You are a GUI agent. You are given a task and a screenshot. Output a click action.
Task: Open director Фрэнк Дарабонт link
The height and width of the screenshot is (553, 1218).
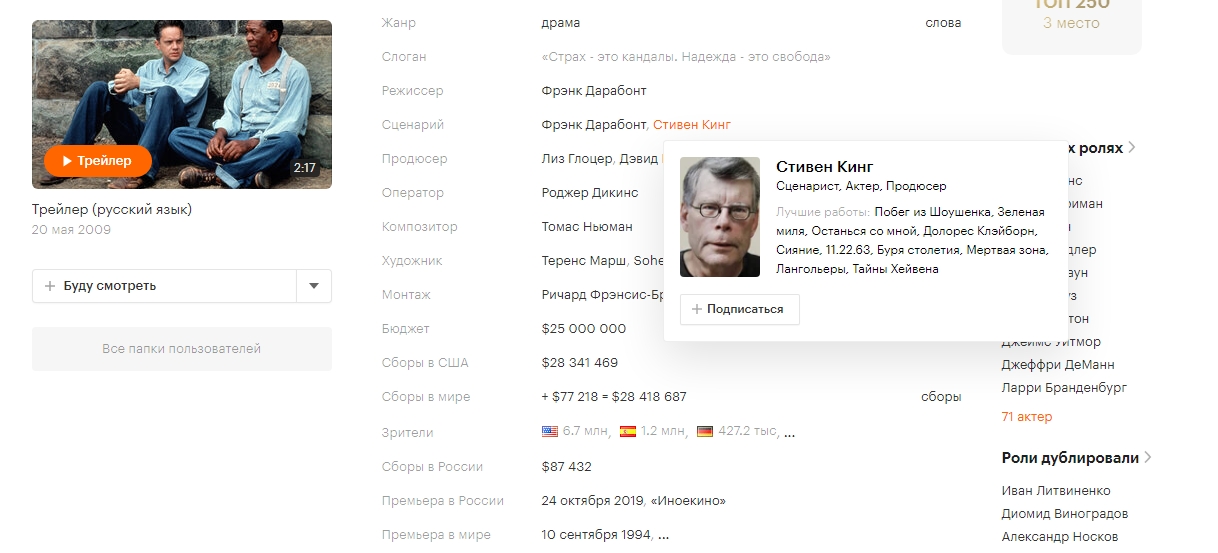click(x=594, y=91)
